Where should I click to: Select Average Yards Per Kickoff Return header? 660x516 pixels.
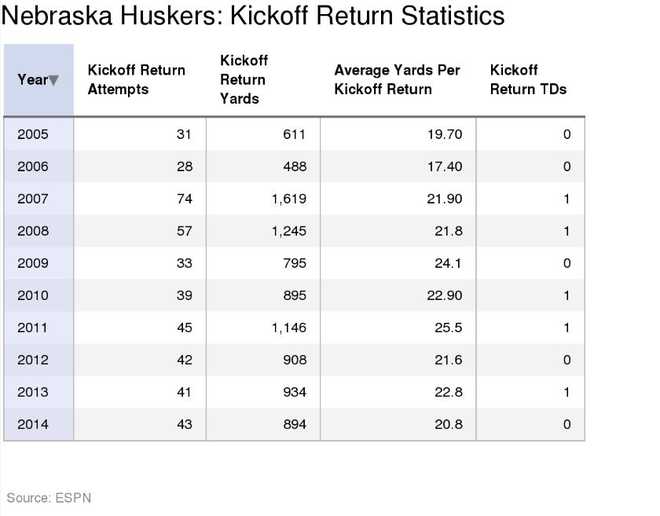pyautogui.click(x=397, y=80)
